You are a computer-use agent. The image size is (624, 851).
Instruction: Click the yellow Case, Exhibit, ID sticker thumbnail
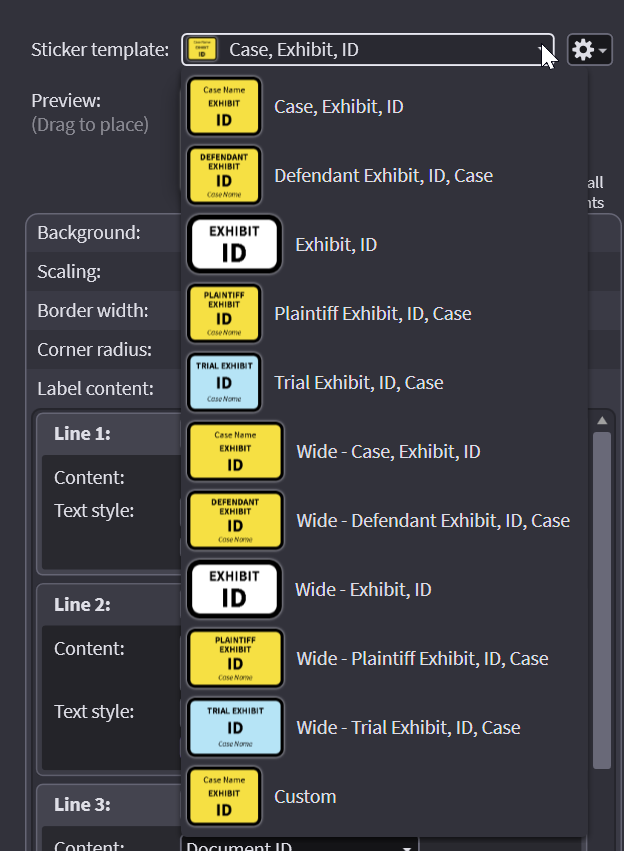pyautogui.click(x=224, y=106)
